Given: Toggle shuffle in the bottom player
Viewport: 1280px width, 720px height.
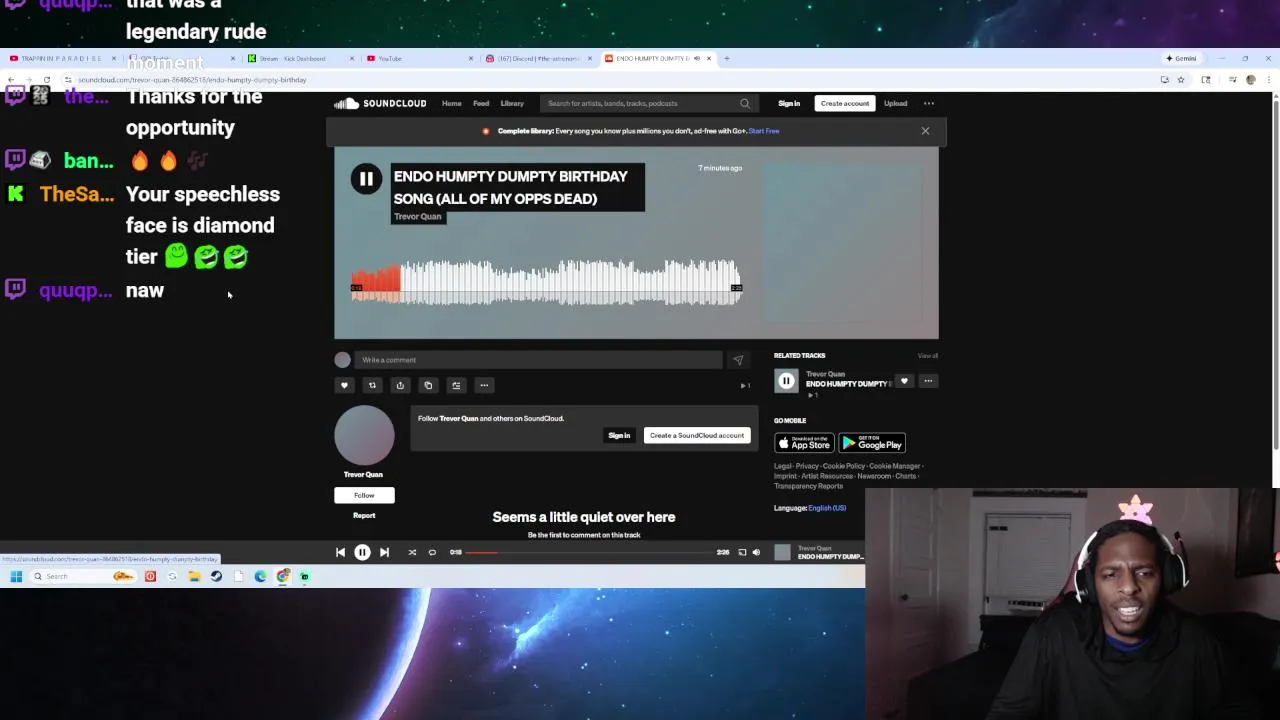Looking at the screenshot, I should [x=412, y=552].
